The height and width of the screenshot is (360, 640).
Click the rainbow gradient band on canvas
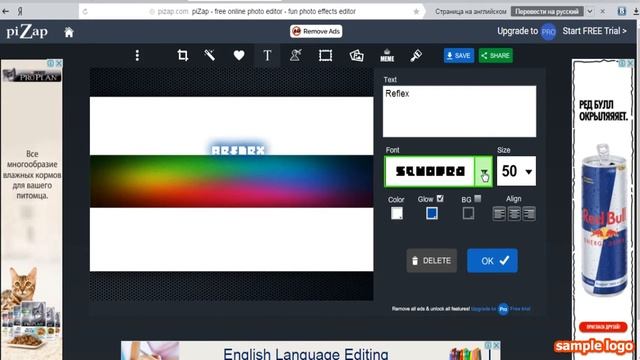pos(231,181)
